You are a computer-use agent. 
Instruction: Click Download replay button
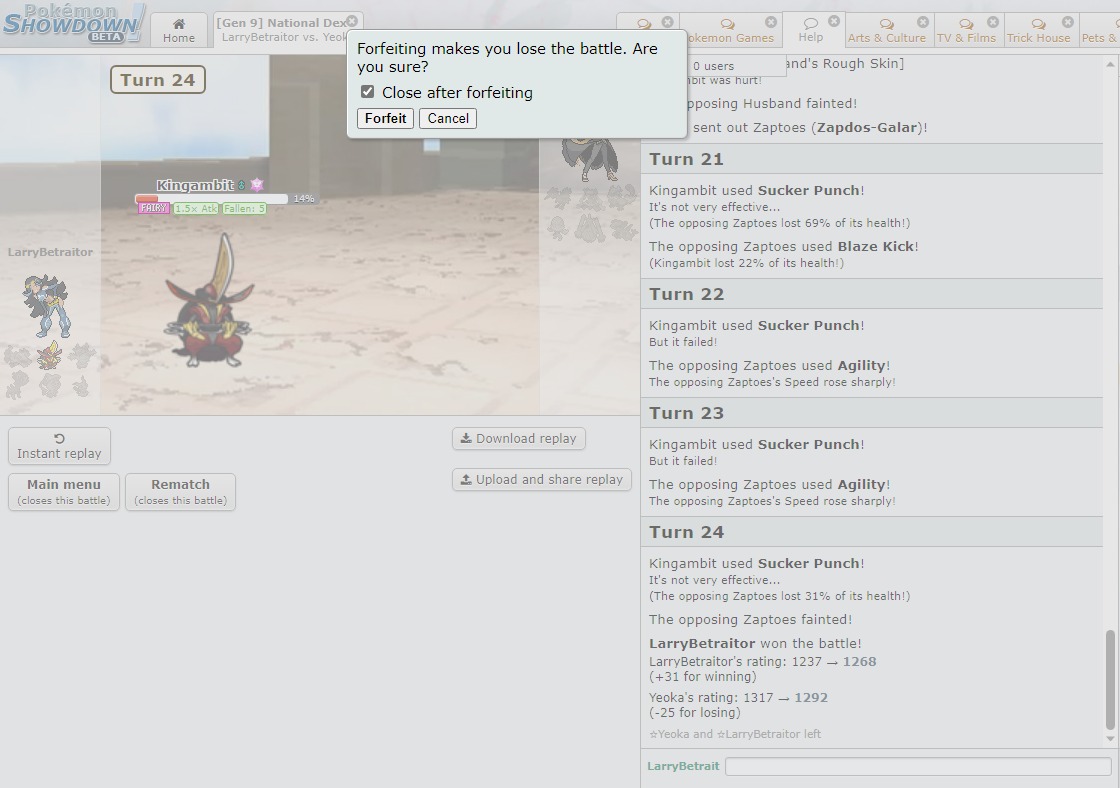point(519,438)
